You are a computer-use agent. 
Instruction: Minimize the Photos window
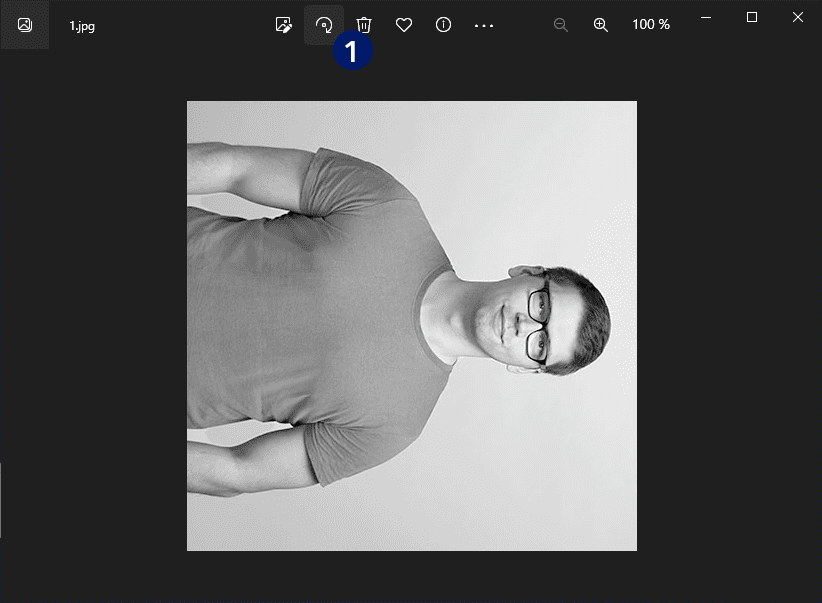[706, 17]
